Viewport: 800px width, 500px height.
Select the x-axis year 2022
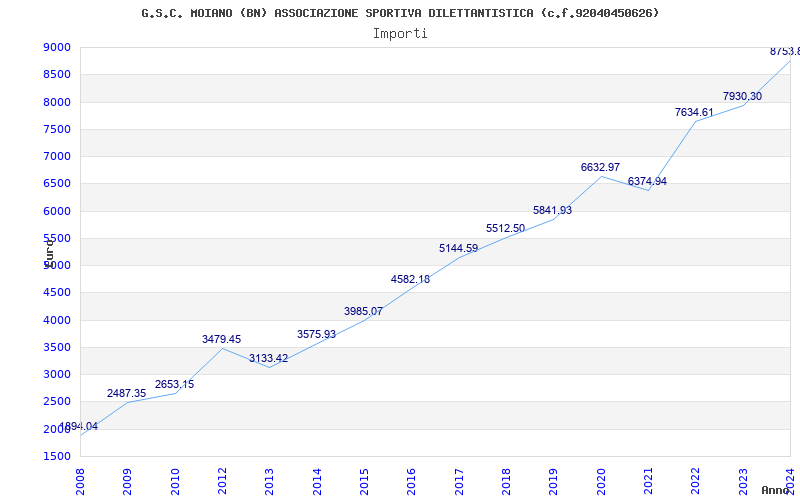coord(695,482)
